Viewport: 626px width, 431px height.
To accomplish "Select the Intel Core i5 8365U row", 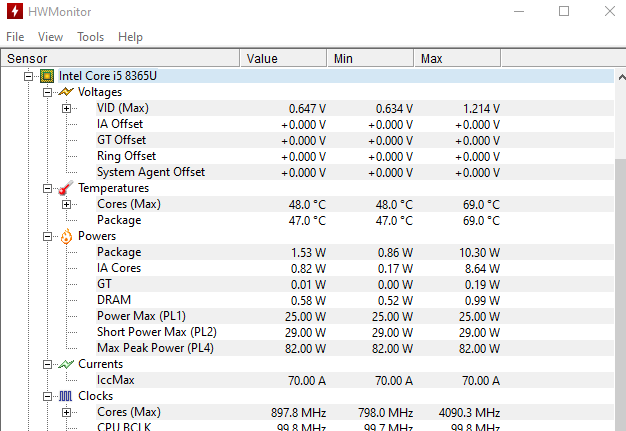I will 336,76.
